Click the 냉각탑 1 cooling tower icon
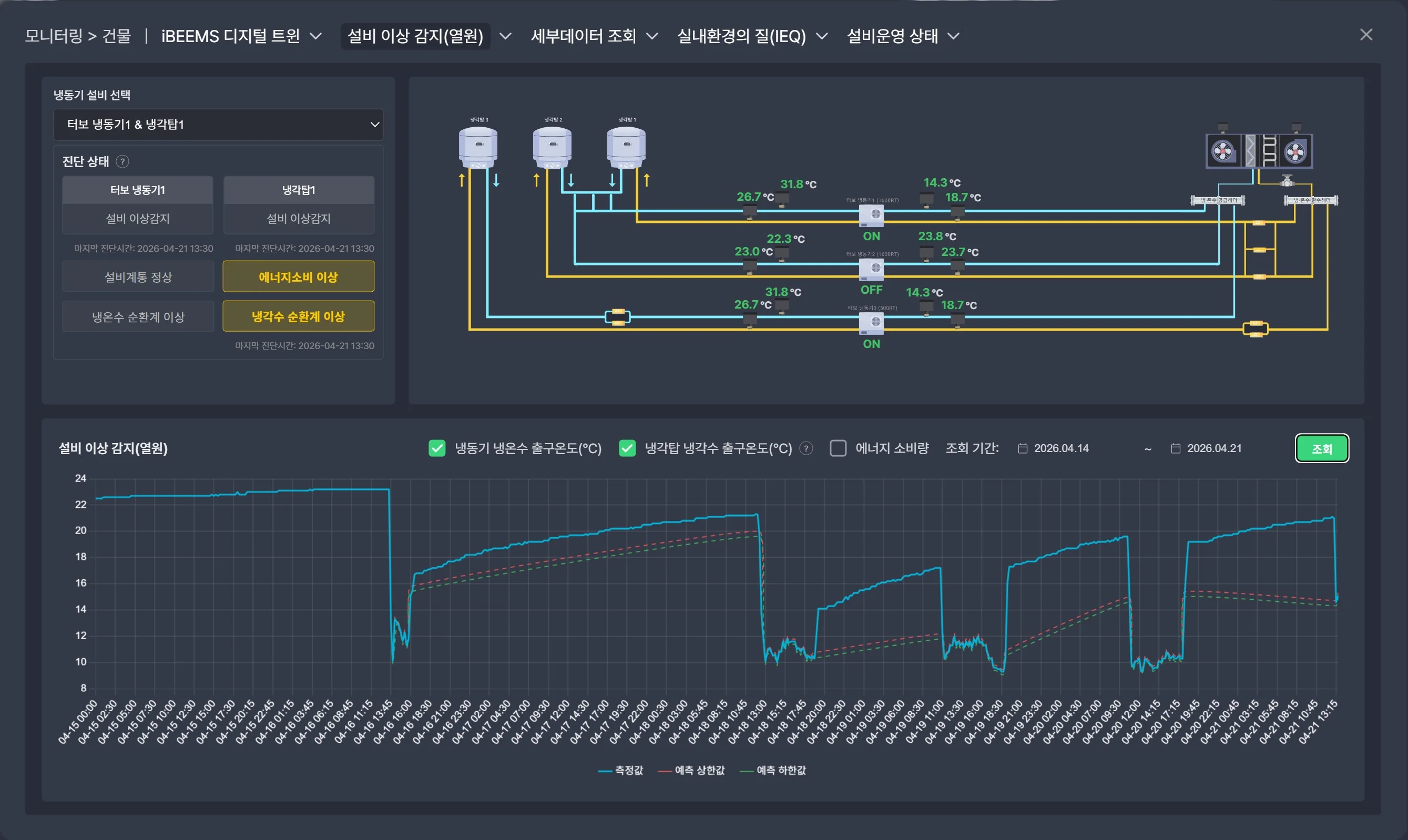Viewport: 1408px width, 840px height. 626,147
